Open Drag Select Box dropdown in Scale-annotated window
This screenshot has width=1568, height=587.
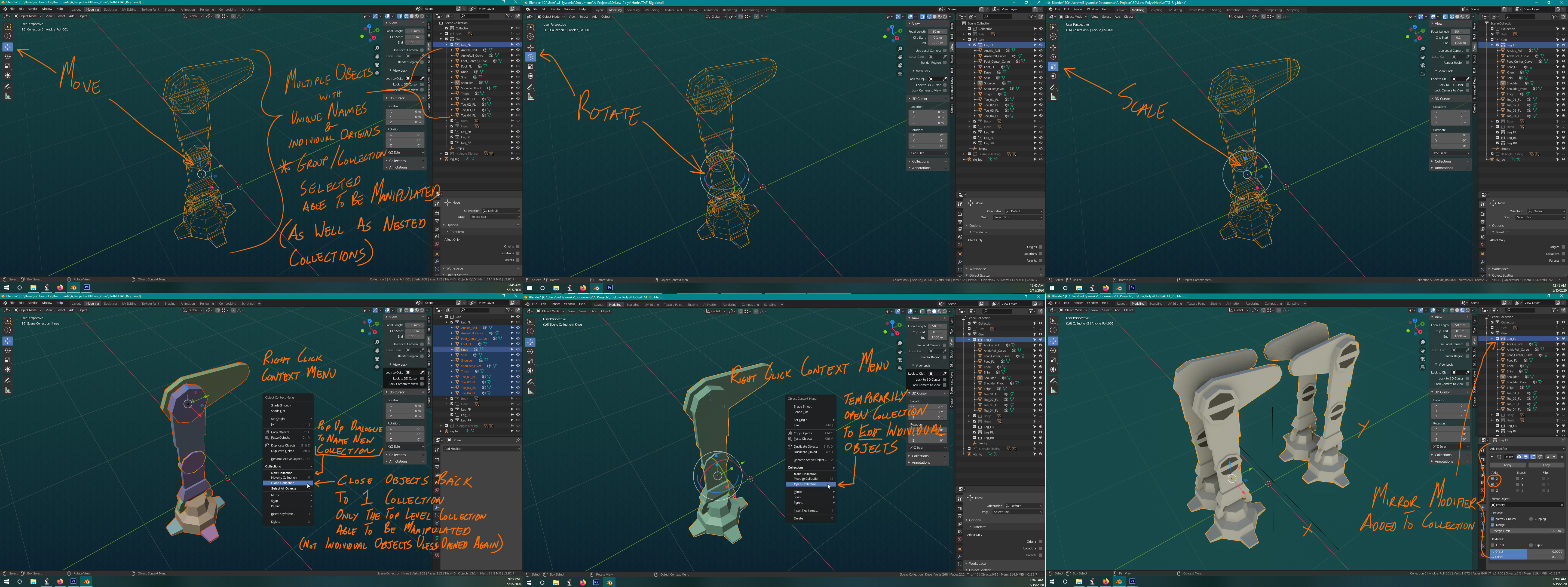tap(1540, 217)
